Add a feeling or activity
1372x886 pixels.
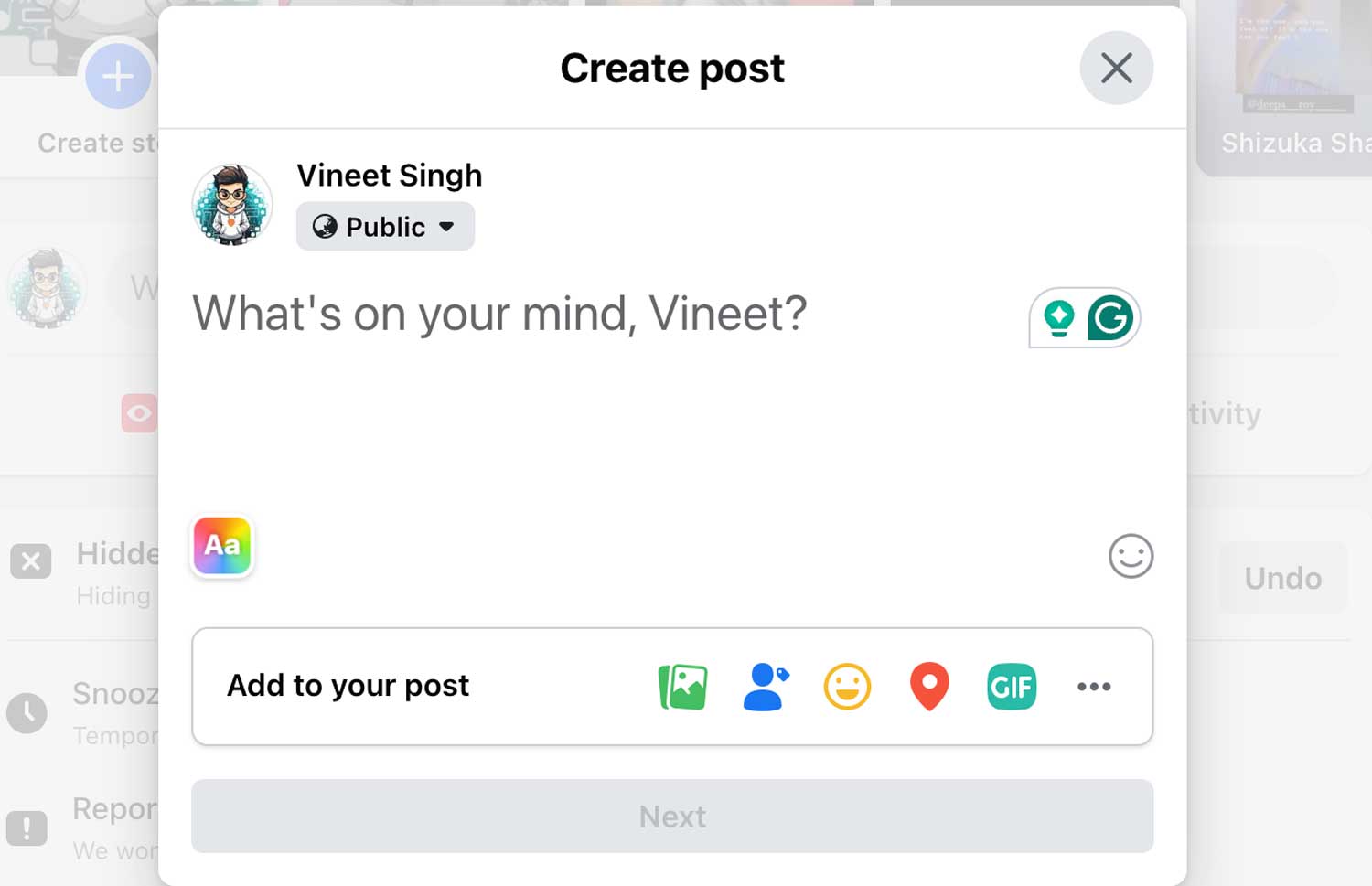point(847,687)
